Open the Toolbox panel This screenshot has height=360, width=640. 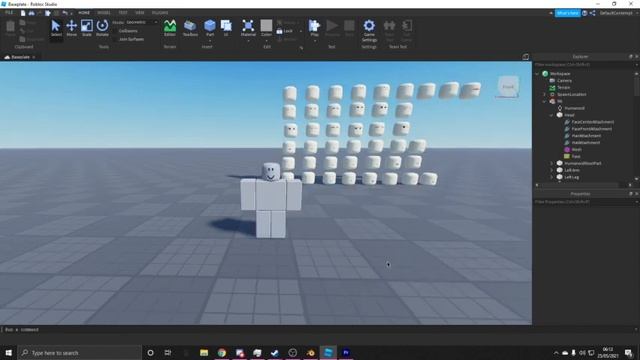(190, 28)
